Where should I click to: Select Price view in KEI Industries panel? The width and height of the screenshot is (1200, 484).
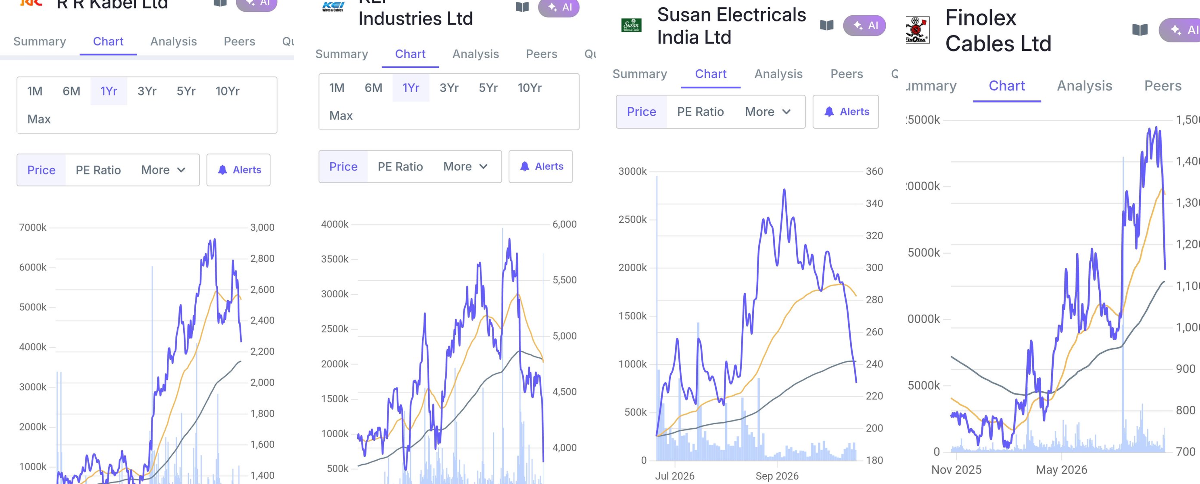click(343, 166)
